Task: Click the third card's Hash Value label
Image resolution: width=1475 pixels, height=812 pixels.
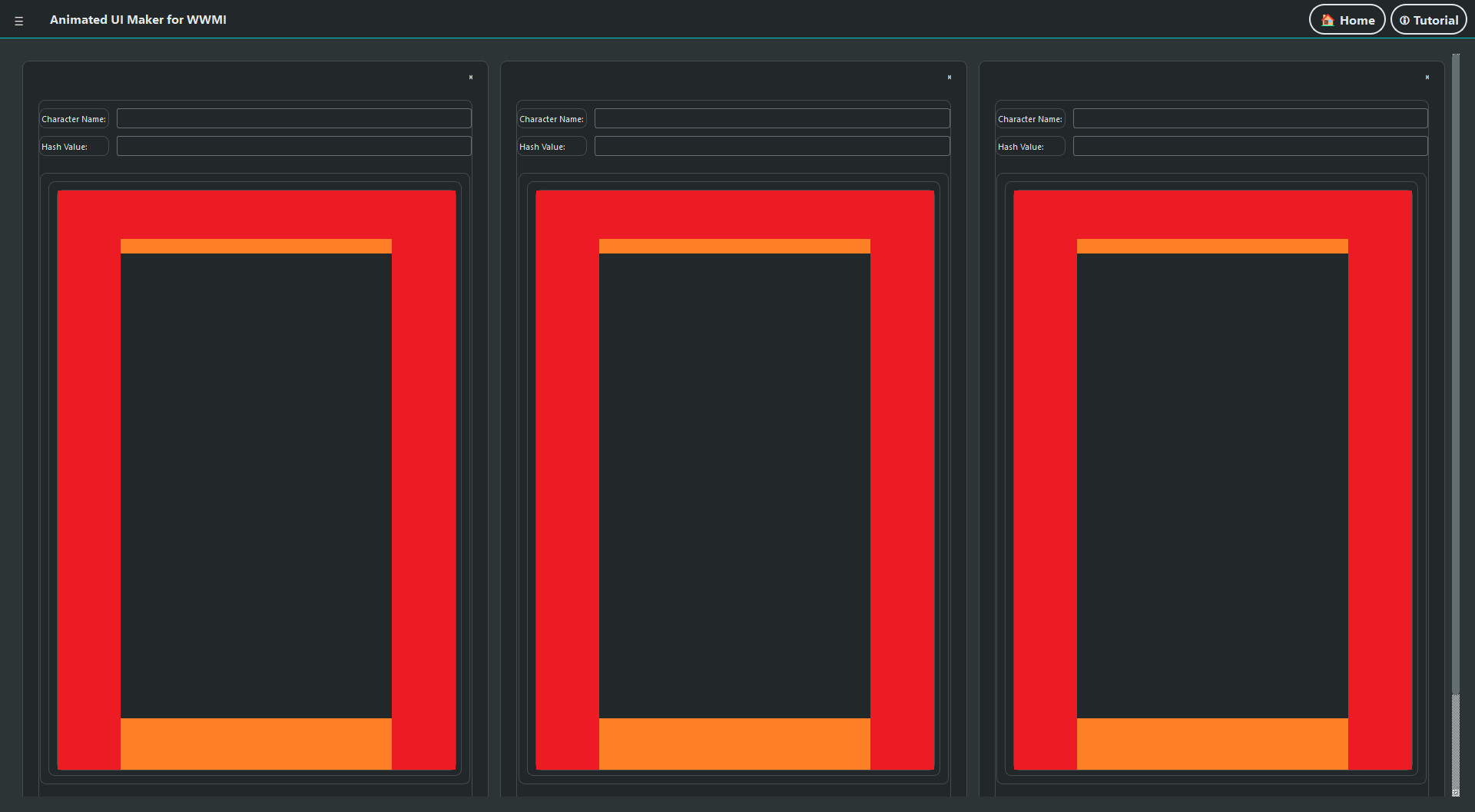Action: [x=1021, y=147]
